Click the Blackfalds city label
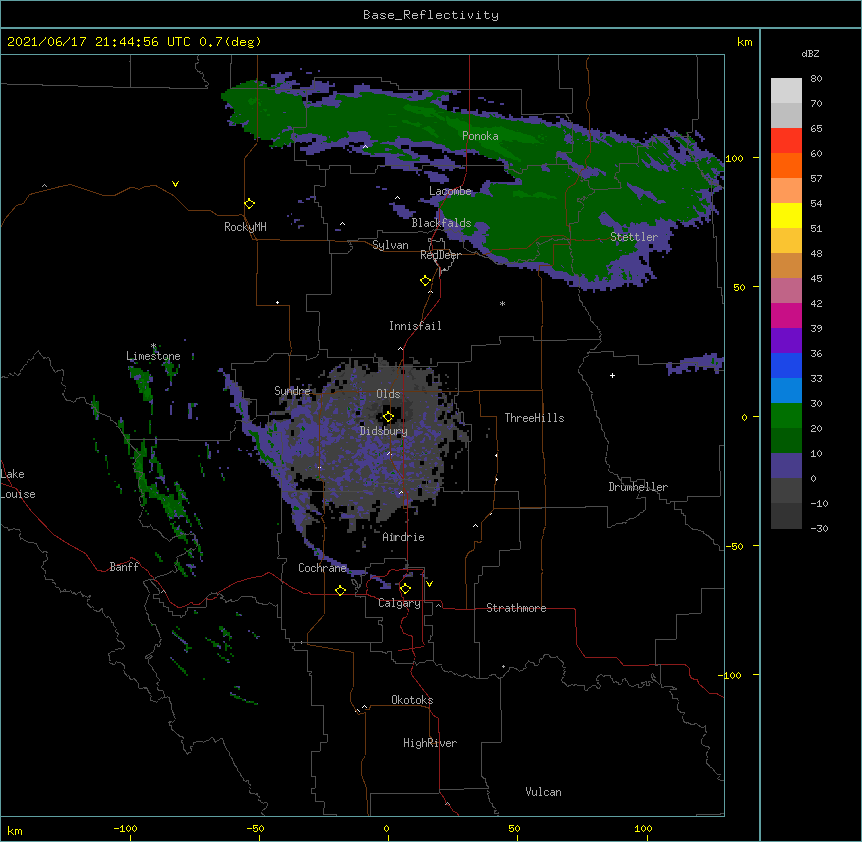 441,223
